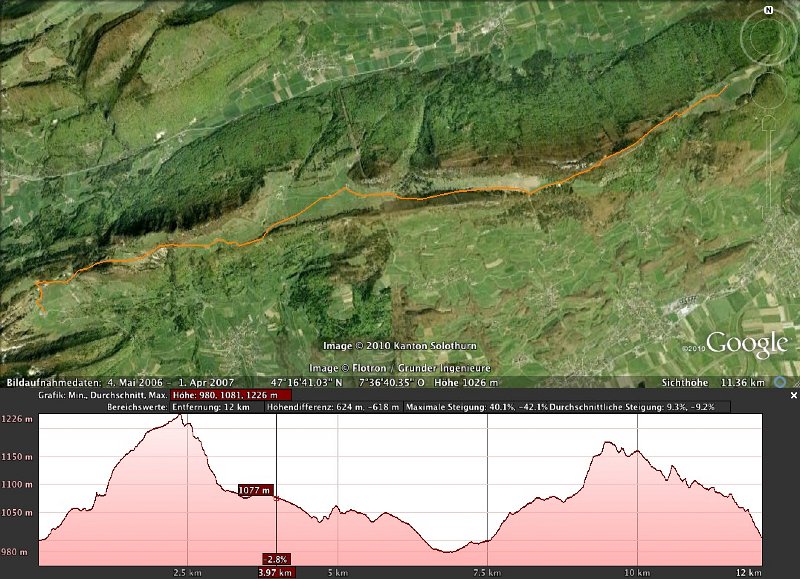Click the 3.97 km distance marker label
This screenshot has width=800, height=579.
click(278, 572)
